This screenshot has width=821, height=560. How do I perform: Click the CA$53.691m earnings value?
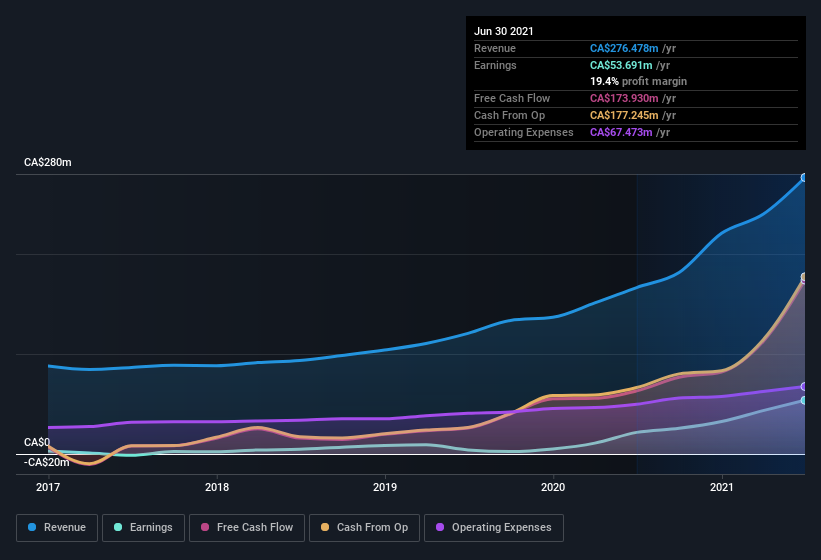pyautogui.click(x=621, y=65)
